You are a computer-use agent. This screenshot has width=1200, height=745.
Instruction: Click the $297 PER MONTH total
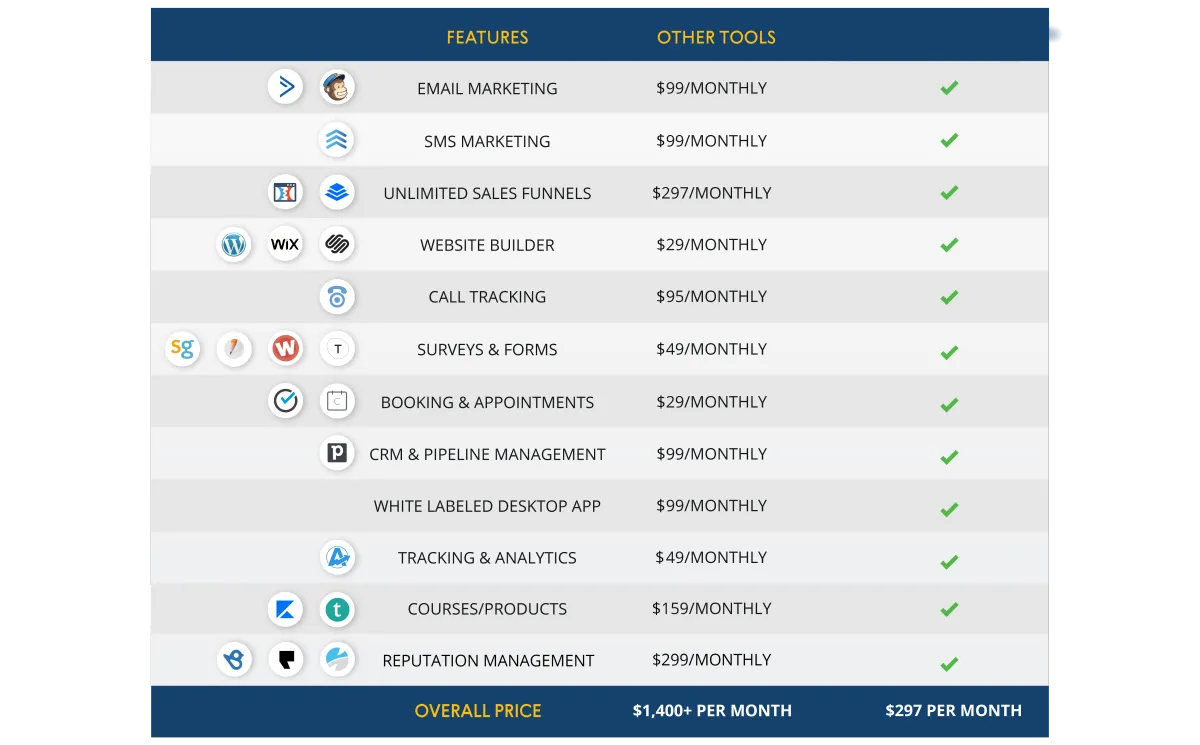tap(953, 711)
